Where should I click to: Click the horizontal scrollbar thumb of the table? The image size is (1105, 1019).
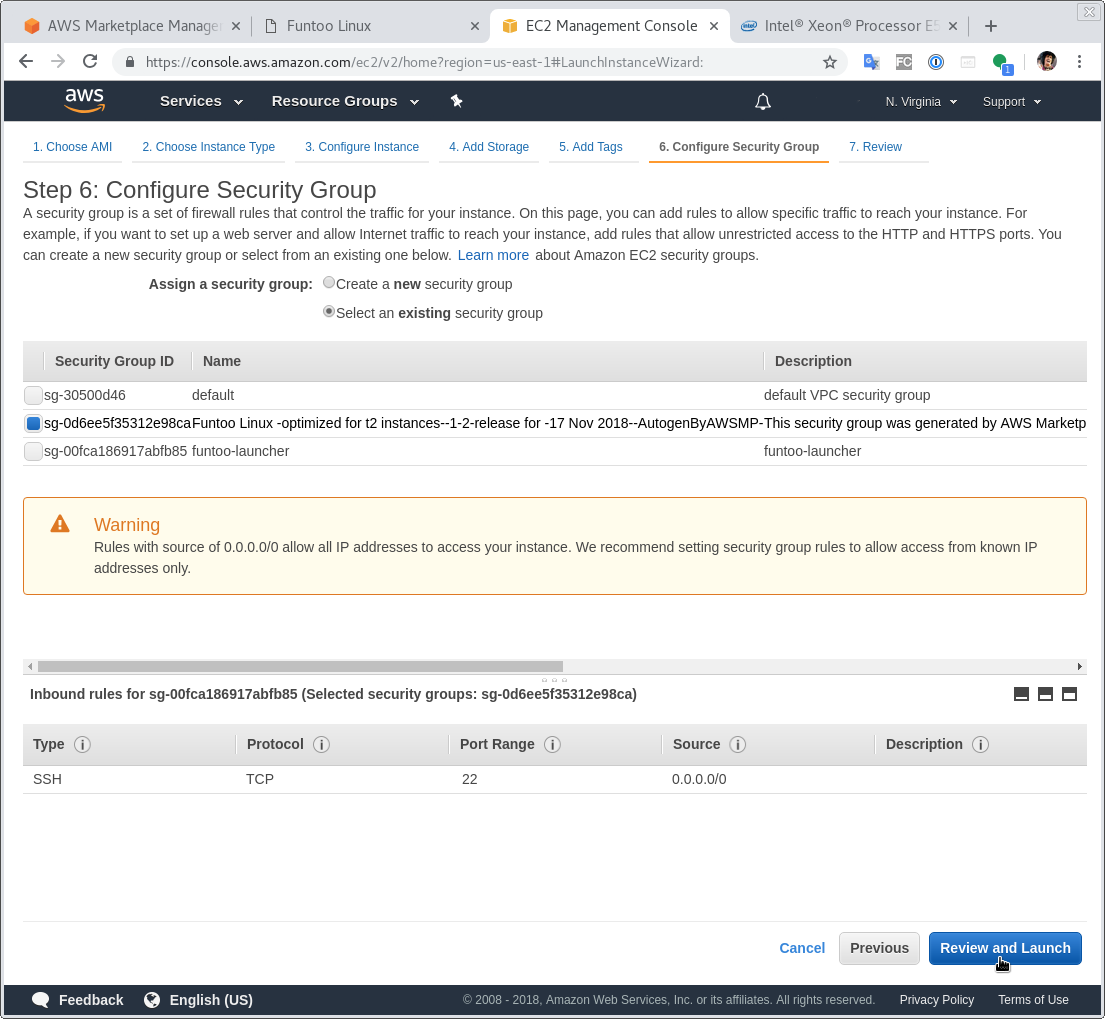pos(300,667)
